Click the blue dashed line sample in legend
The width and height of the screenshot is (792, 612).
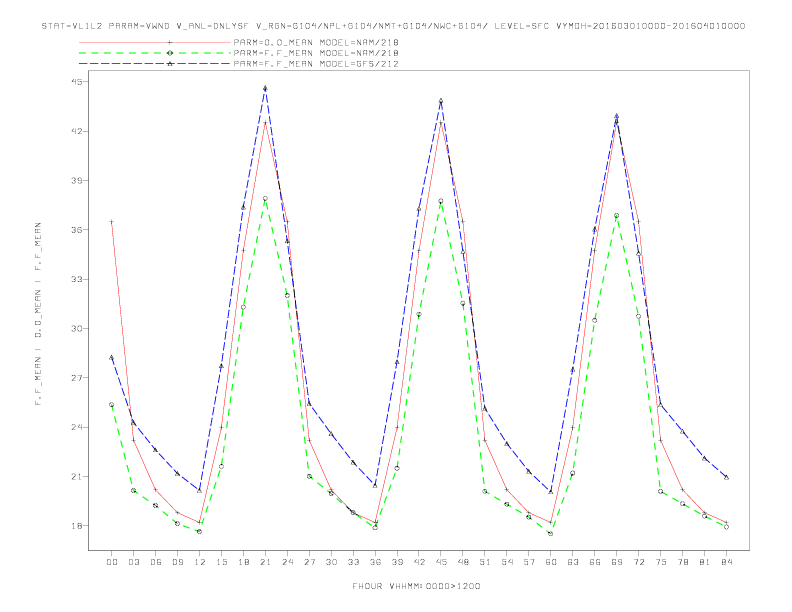[155, 64]
